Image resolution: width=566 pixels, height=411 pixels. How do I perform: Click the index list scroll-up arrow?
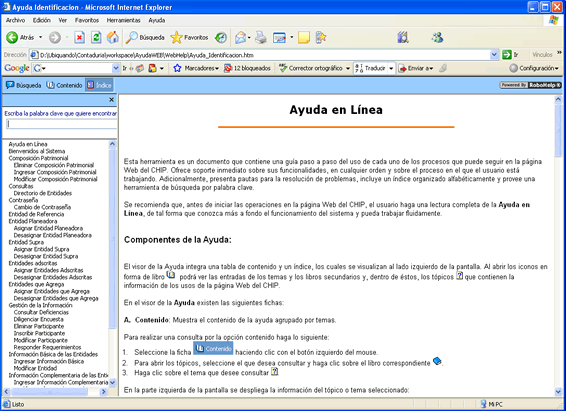112,144
